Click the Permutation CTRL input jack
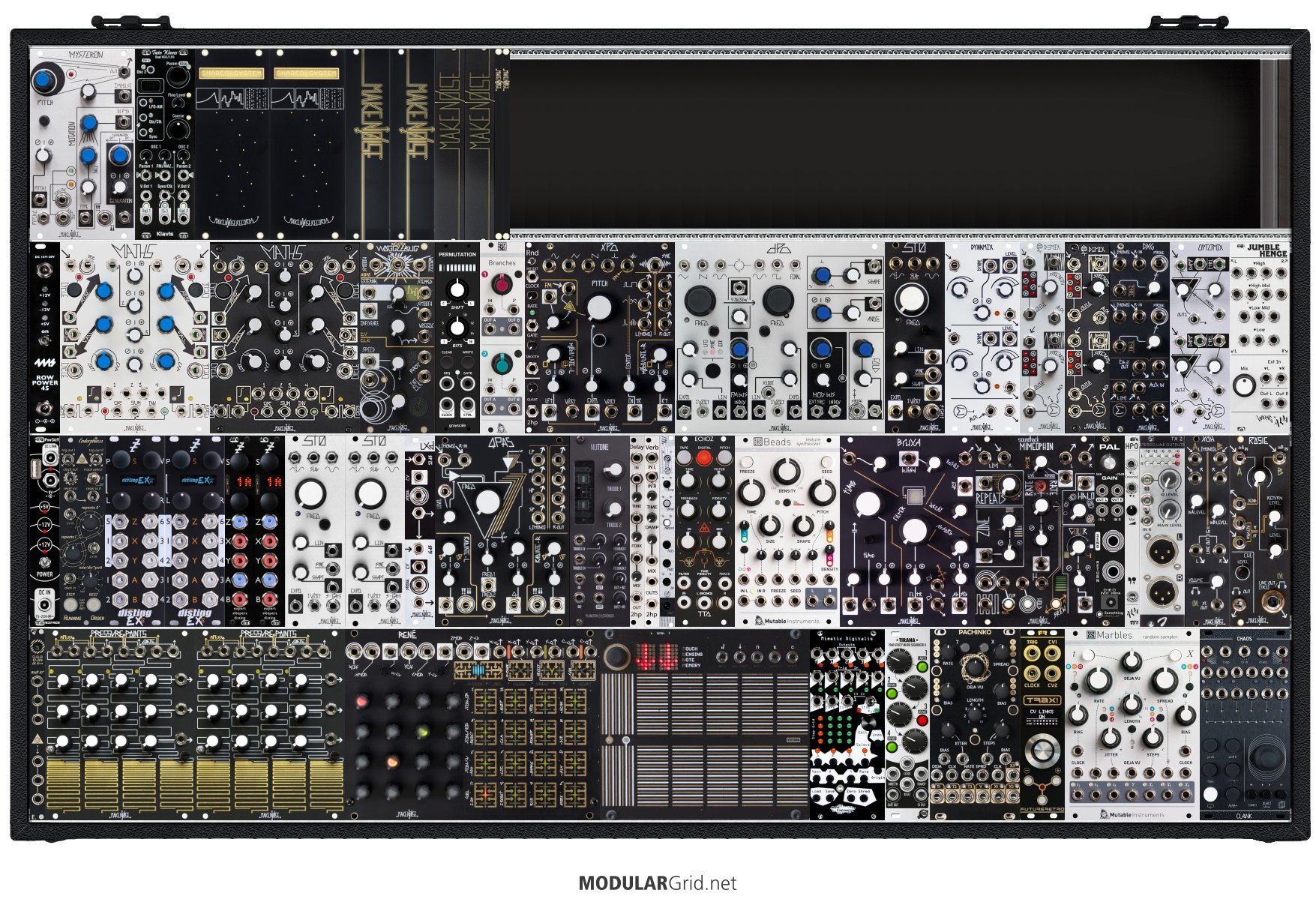Viewport: 1316px width, 899px height. point(468,405)
